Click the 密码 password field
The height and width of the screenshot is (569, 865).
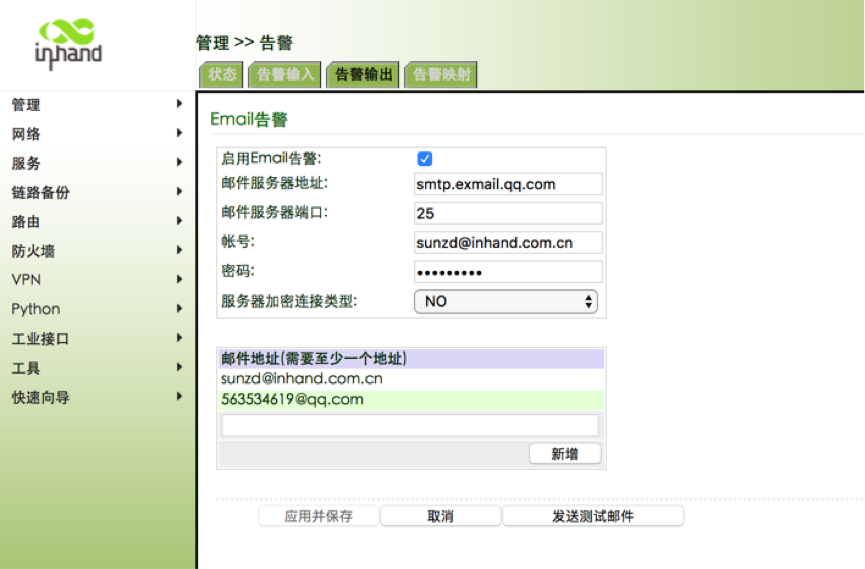point(508,272)
